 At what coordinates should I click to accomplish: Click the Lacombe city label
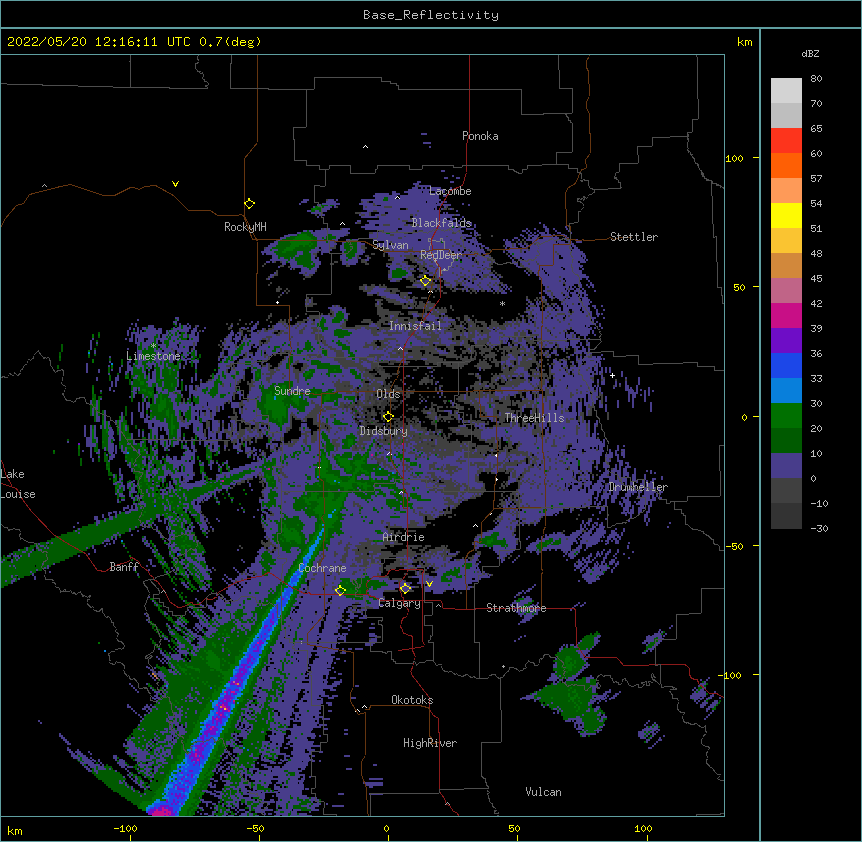coord(450,191)
